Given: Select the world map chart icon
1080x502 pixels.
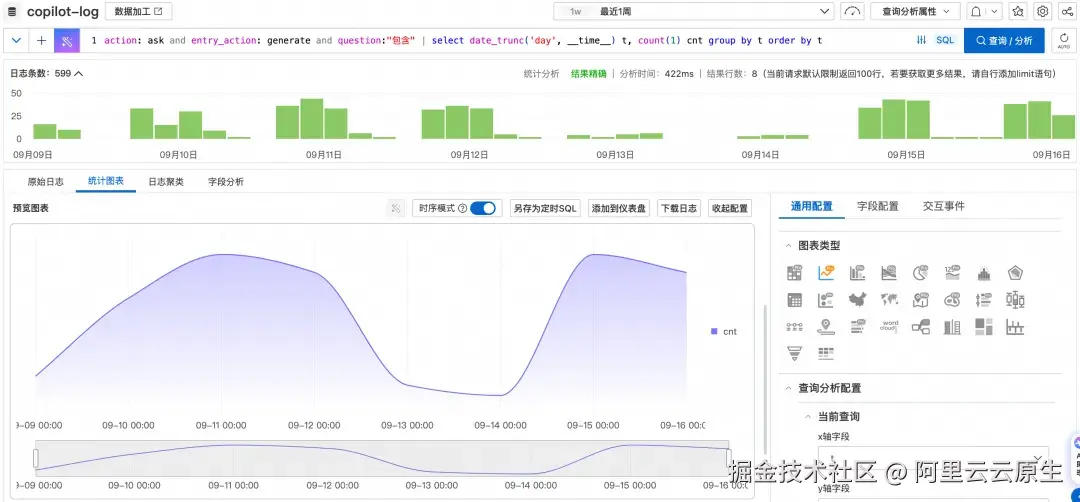Looking at the screenshot, I should tap(889, 300).
